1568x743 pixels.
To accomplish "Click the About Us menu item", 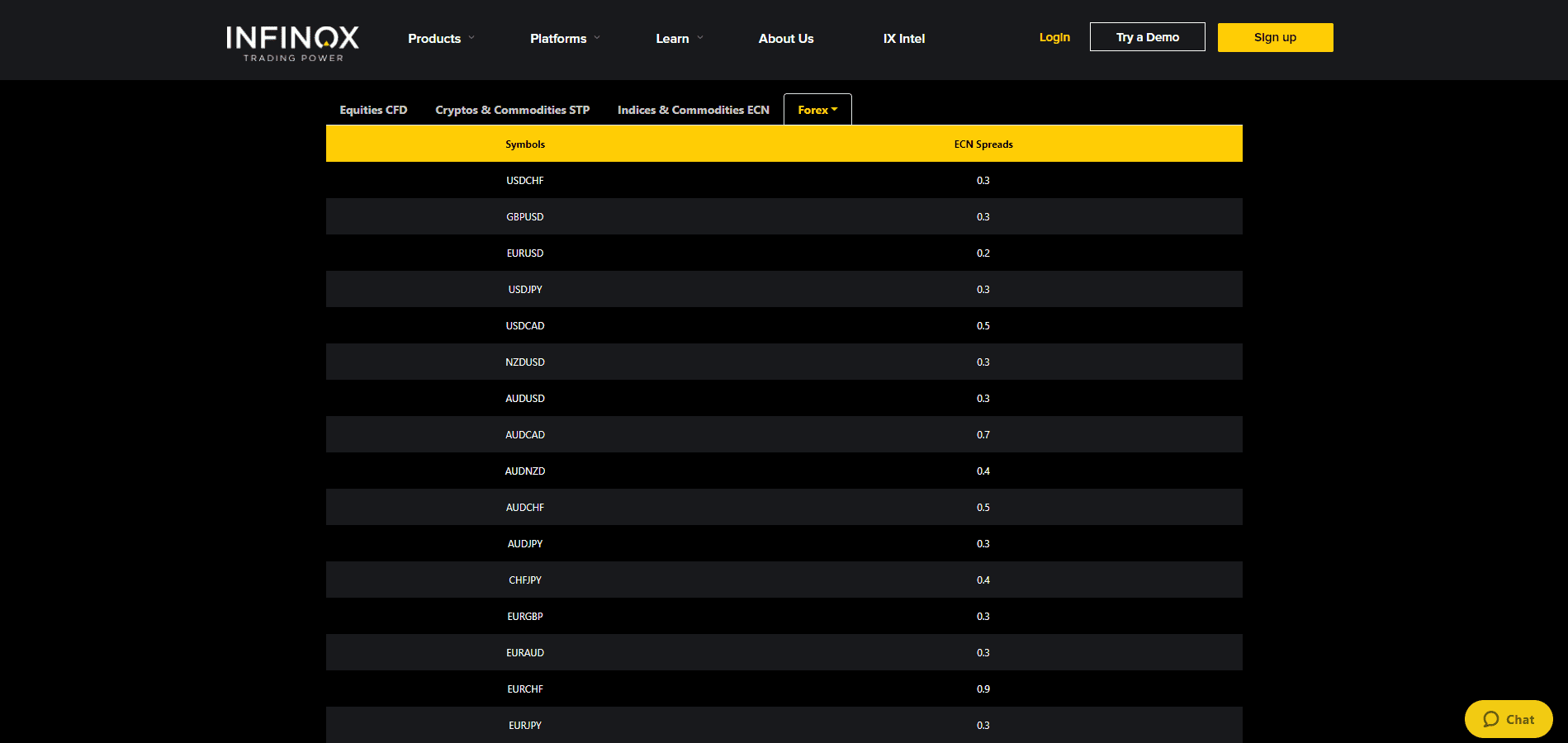I will click(x=785, y=38).
